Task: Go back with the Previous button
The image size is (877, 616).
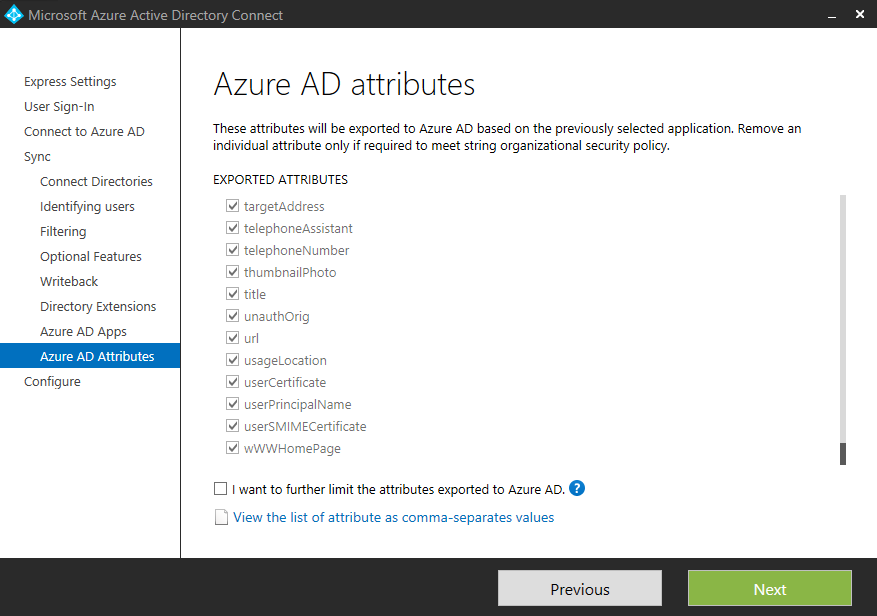Action: [580, 589]
